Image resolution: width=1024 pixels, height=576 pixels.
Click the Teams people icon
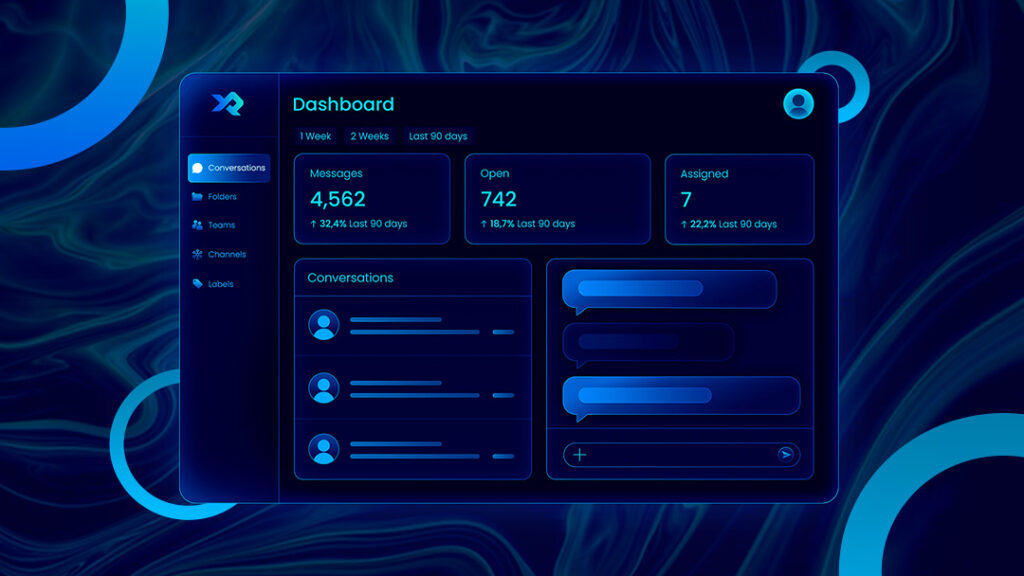[197, 225]
